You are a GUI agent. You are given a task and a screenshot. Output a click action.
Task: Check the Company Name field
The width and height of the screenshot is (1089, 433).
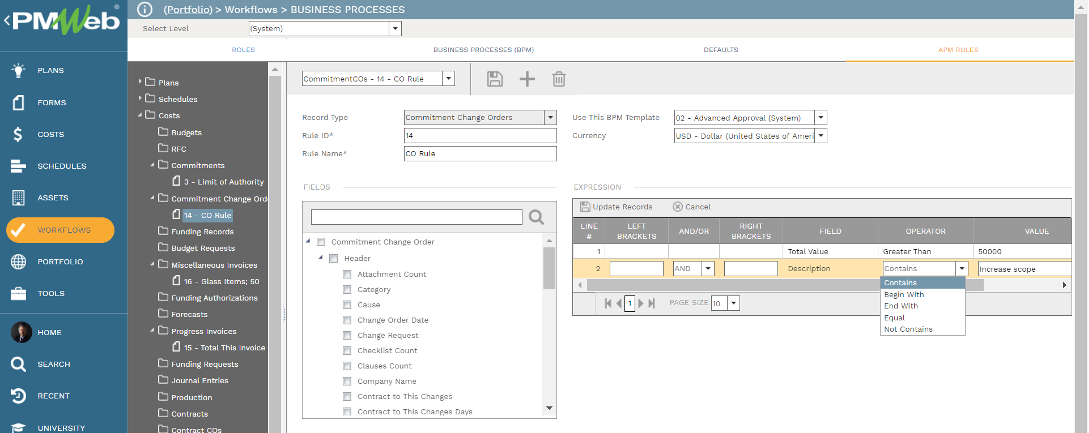tap(347, 381)
